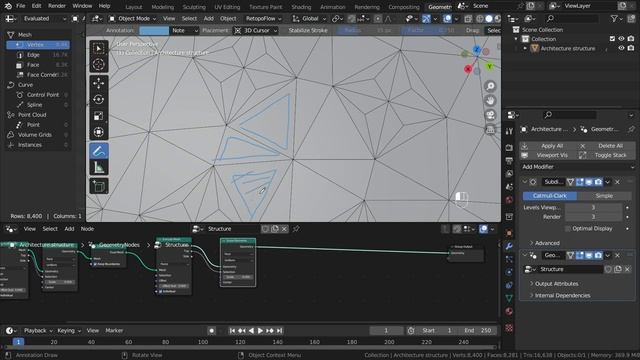Screen dimensions: 640x360
Task: Select the Vertex domain row
Action: 38,44
